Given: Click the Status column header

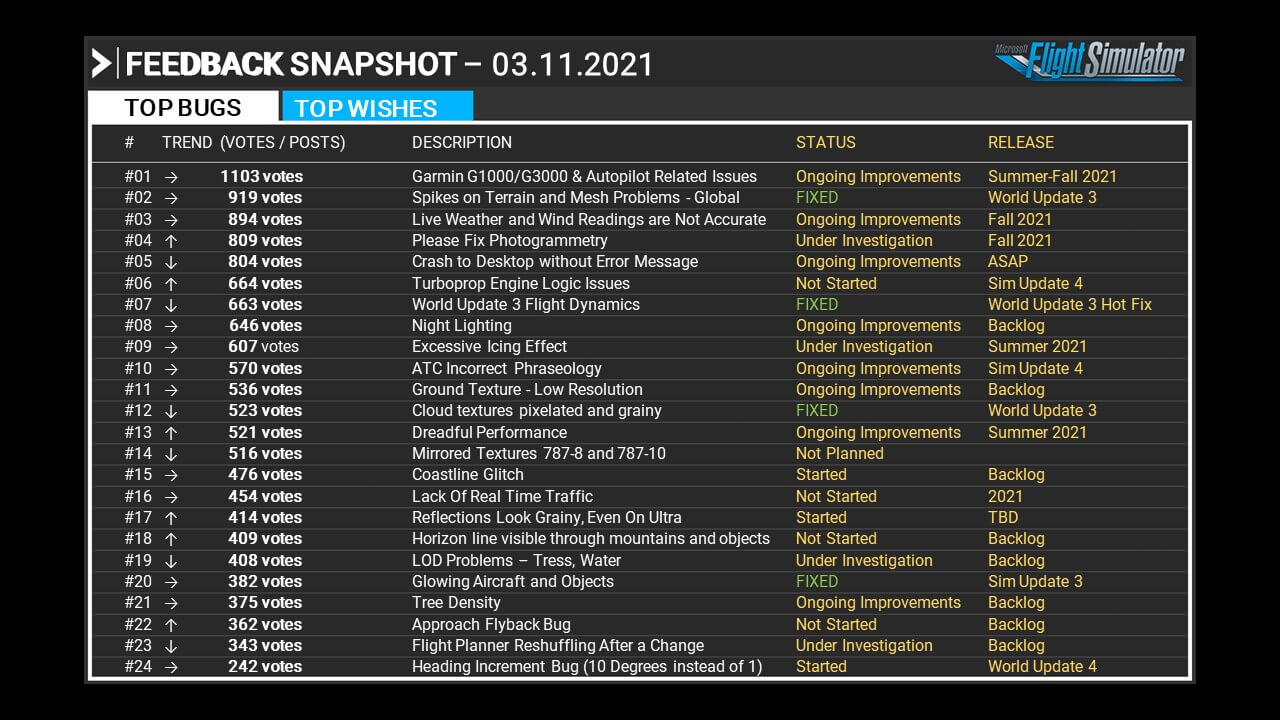Looking at the screenshot, I should point(825,143).
